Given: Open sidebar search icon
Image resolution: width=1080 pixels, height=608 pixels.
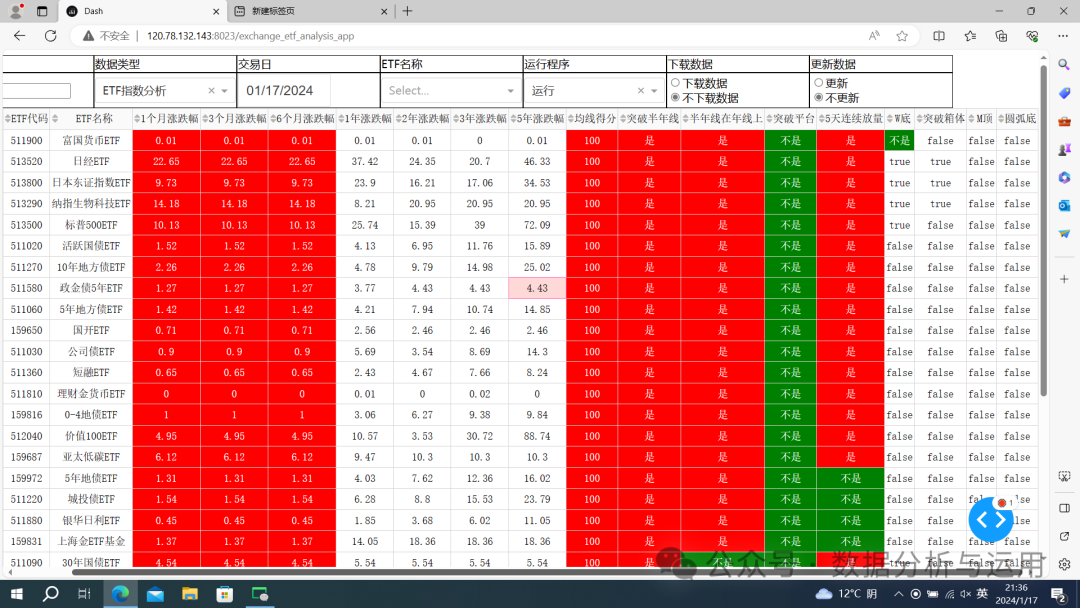Looking at the screenshot, I should pyautogui.click(x=1064, y=65).
